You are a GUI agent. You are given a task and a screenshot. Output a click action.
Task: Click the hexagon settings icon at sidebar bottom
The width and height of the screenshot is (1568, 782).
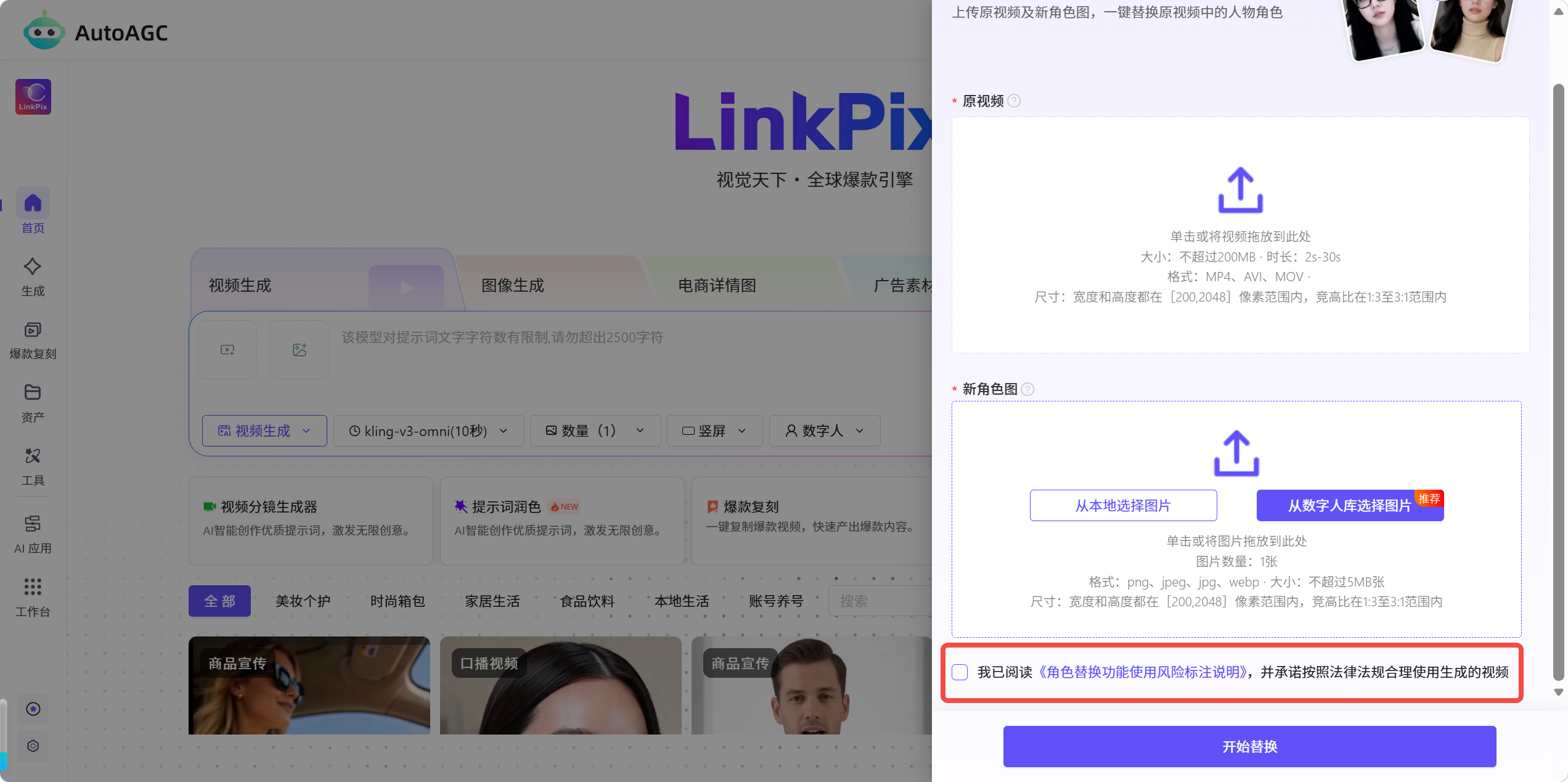(x=33, y=746)
